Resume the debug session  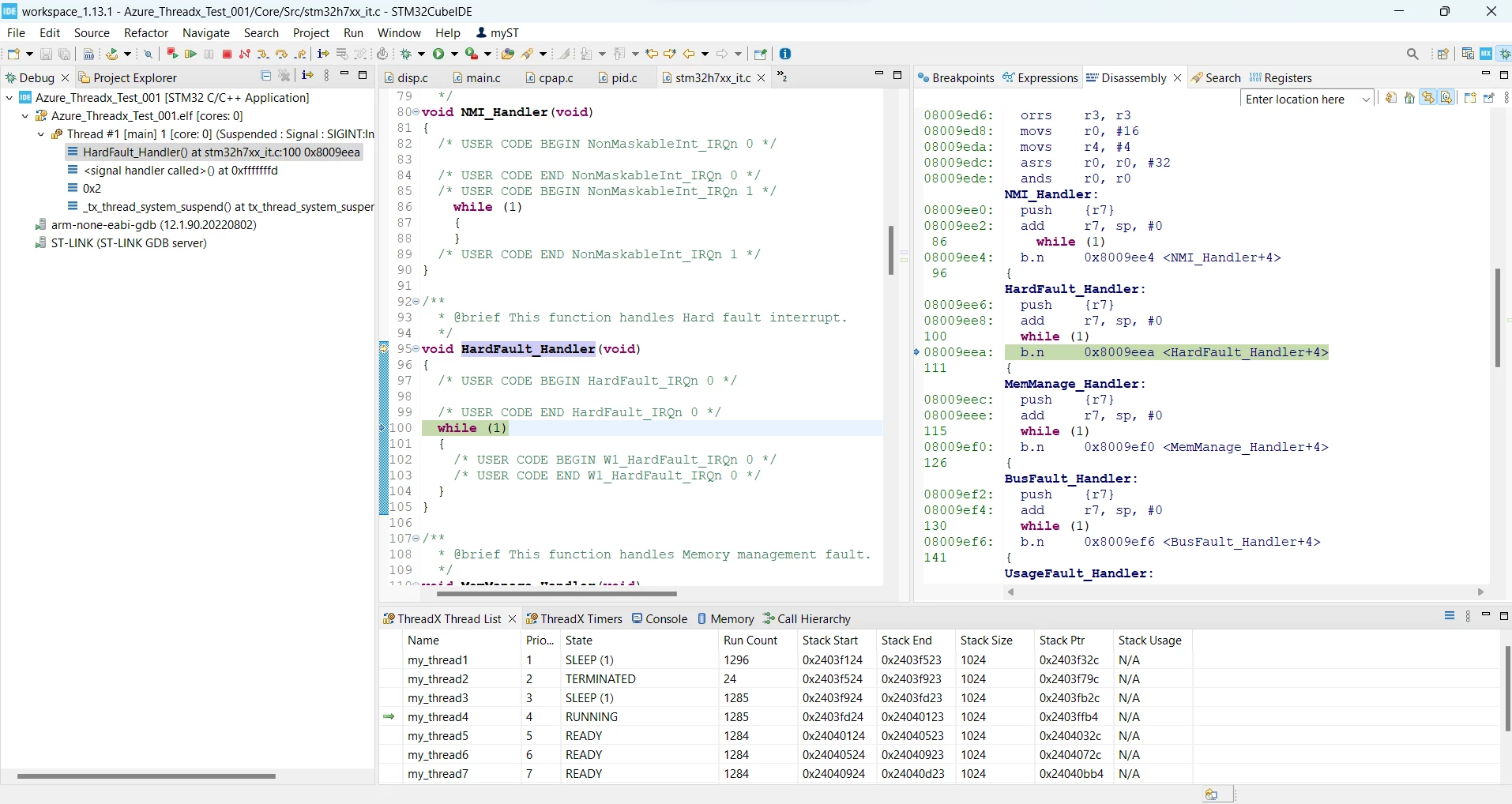(x=190, y=54)
